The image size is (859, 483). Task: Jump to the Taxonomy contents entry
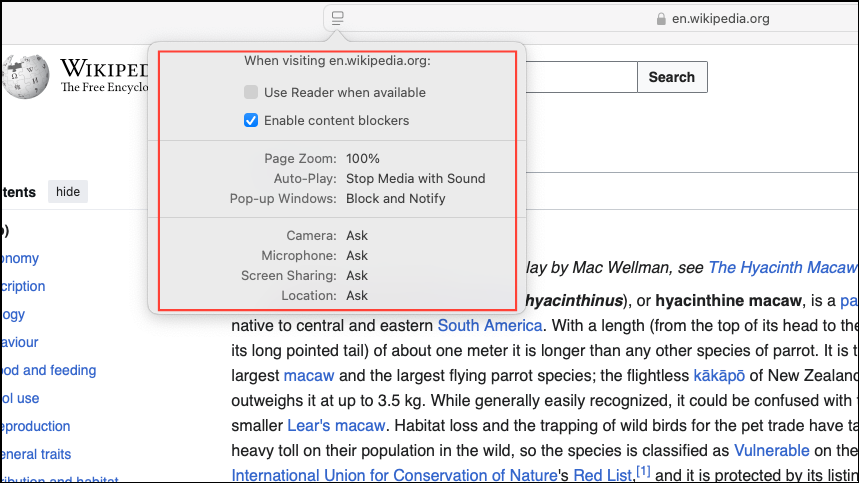point(20,258)
